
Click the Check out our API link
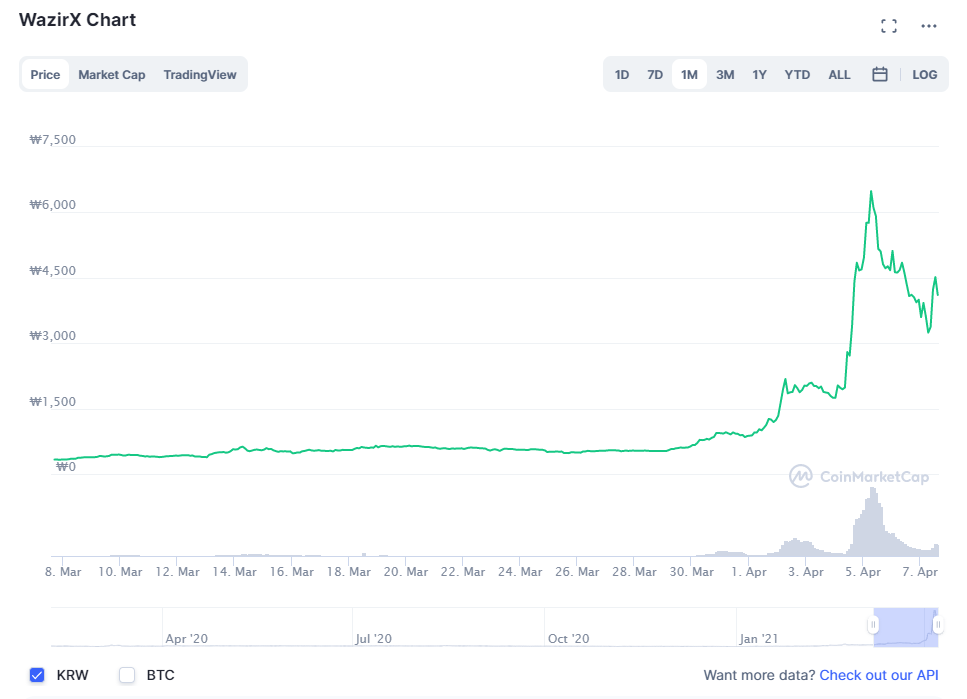click(879, 675)
